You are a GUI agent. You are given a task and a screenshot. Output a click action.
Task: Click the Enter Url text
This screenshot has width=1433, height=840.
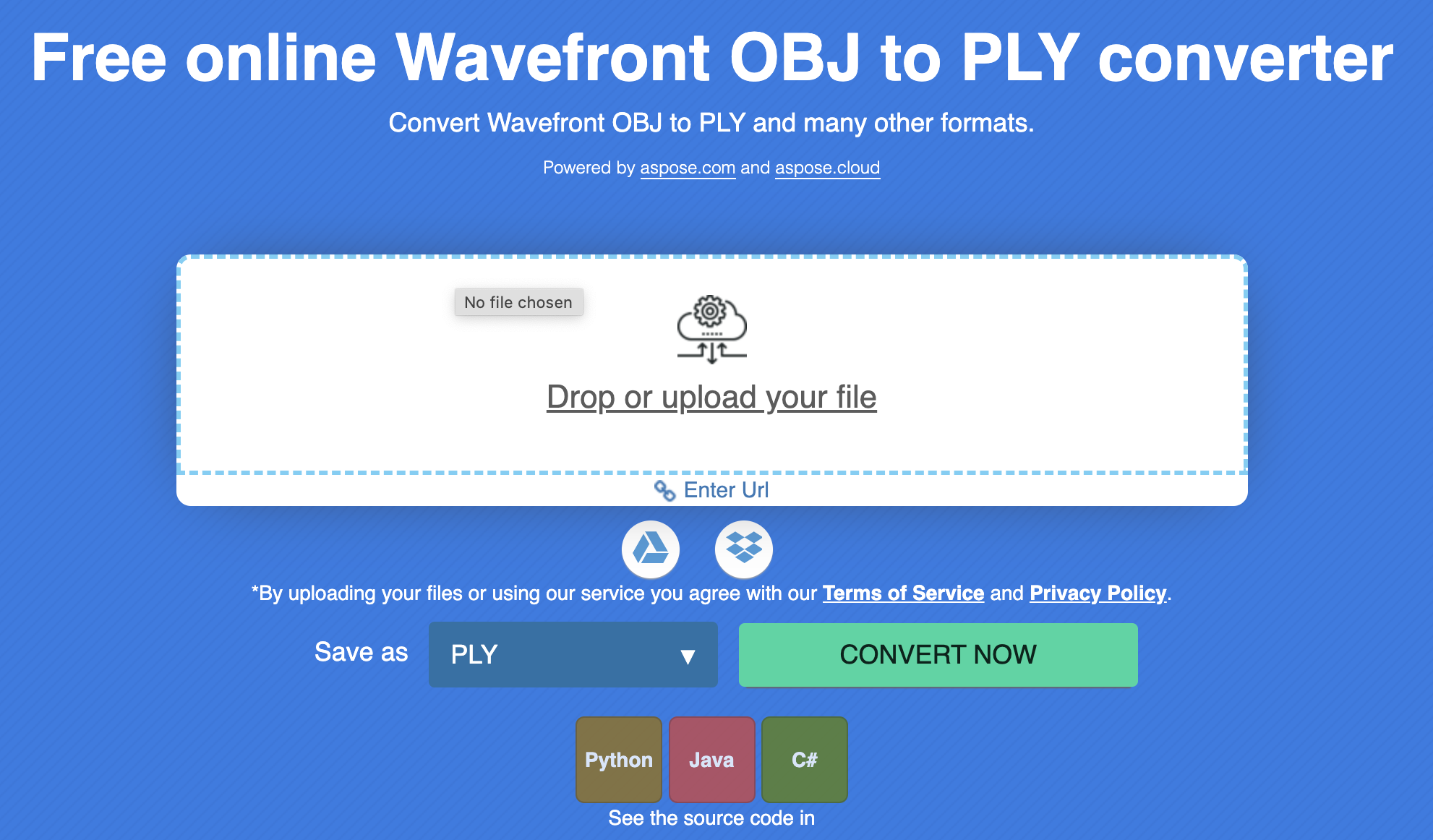[x=726, y=490]
